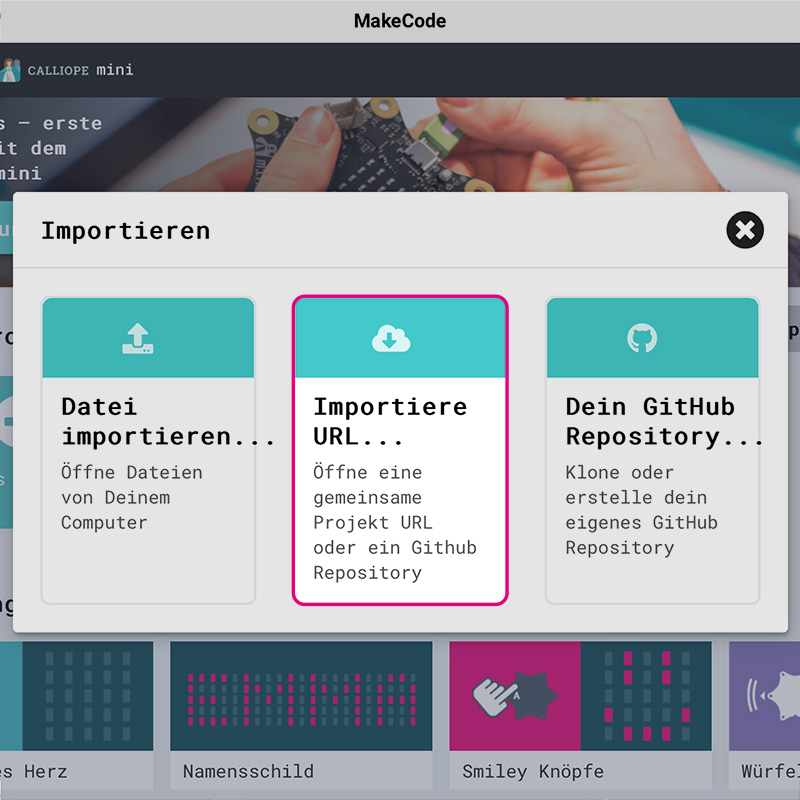This screenshot has height=800, width=800.
Task: Click the 'Öffne eine gemeinsame Projekt URL' description
Action: coord(395,522)
